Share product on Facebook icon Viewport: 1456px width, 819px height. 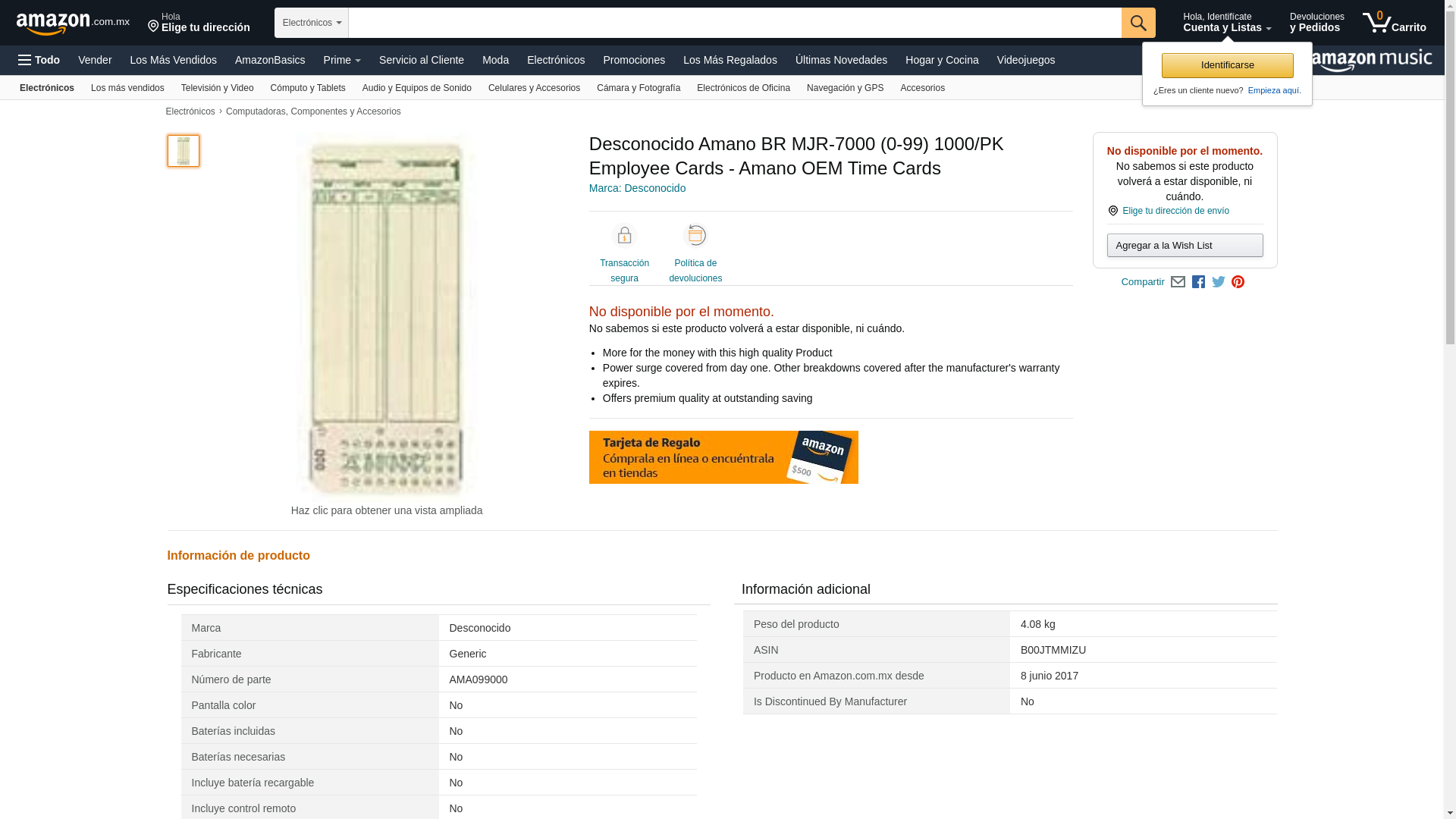(x=1198, y=282)
